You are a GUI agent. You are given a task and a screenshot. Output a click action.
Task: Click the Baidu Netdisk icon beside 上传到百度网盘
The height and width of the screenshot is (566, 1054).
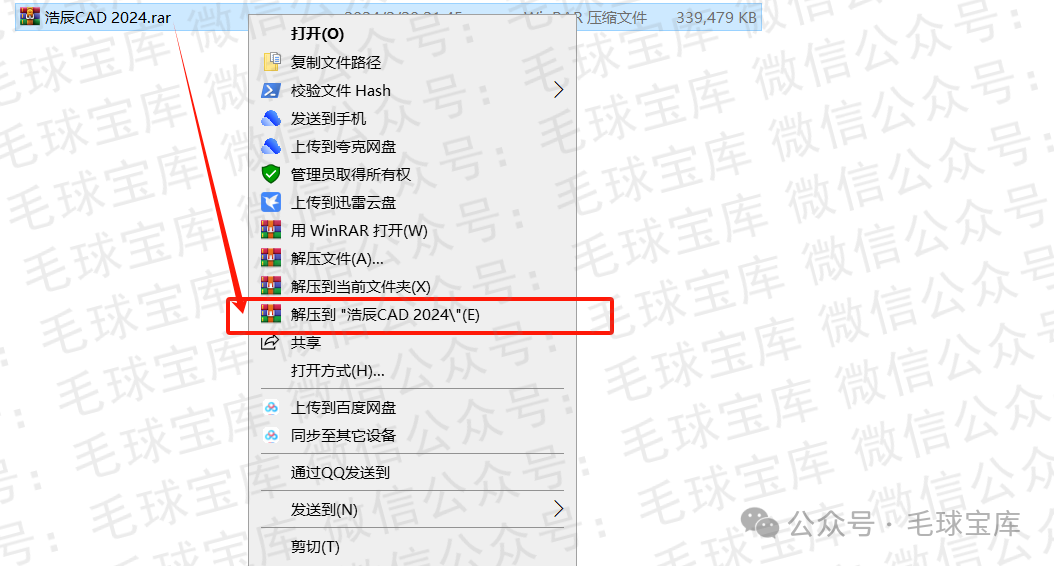271,407
